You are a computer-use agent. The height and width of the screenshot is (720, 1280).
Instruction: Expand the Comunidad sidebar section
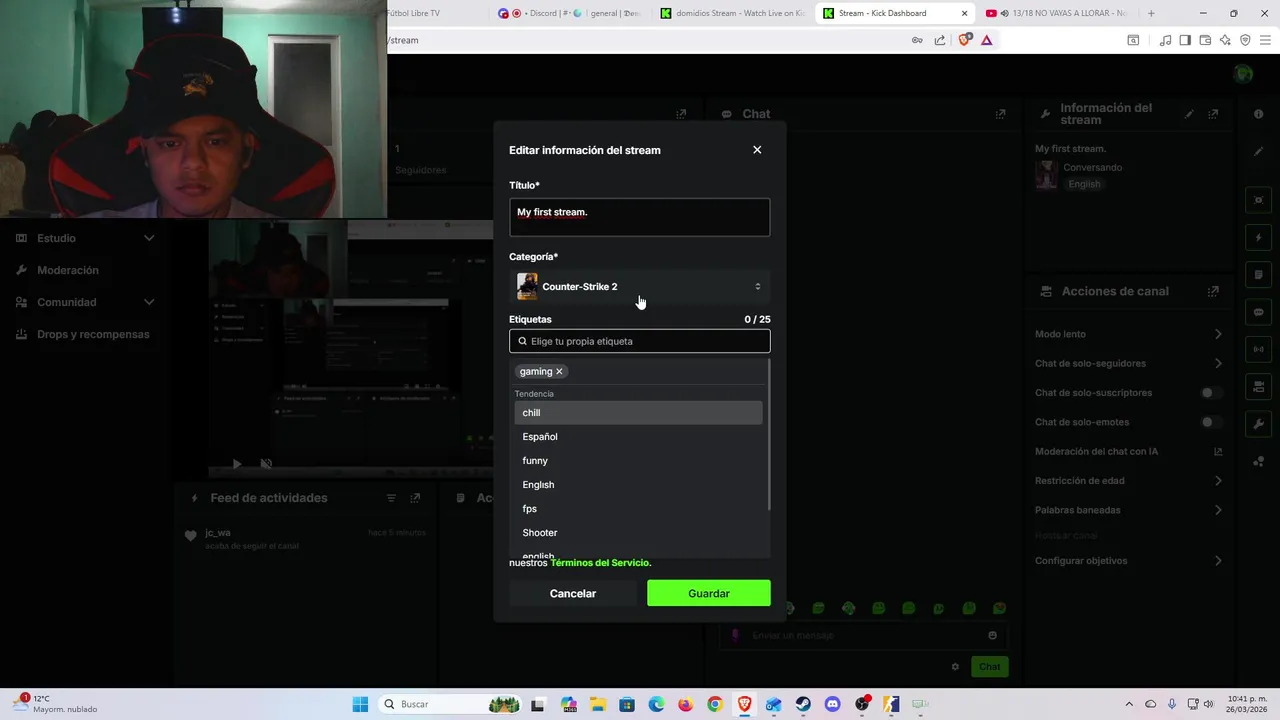85,302
